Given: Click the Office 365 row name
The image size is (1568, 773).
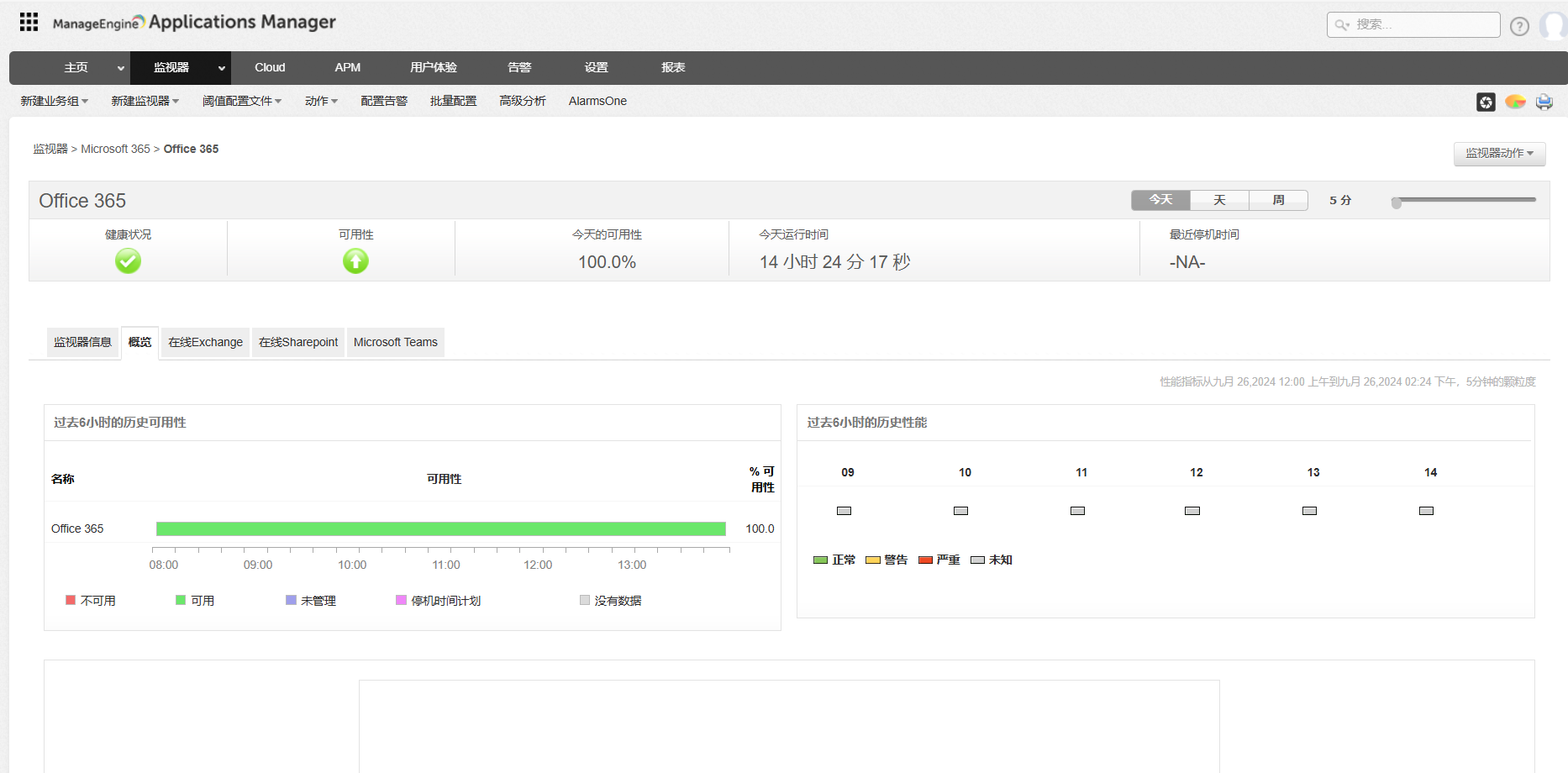Looking at the screenshot, I should point(77,528).
